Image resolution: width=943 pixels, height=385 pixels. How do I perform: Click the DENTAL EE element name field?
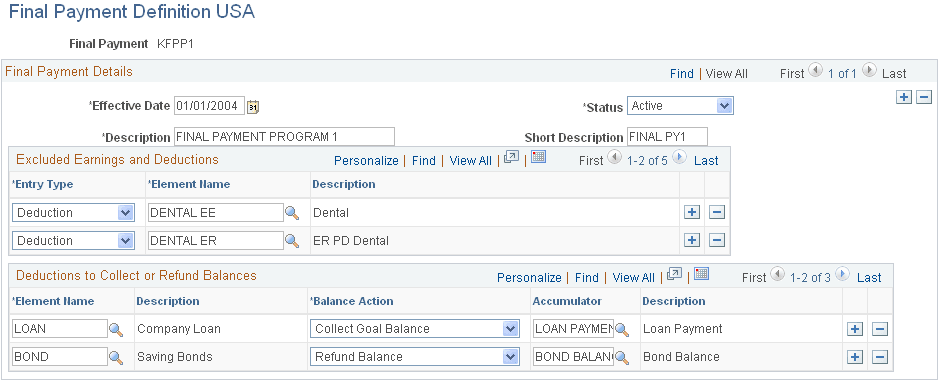pos(215,212)
